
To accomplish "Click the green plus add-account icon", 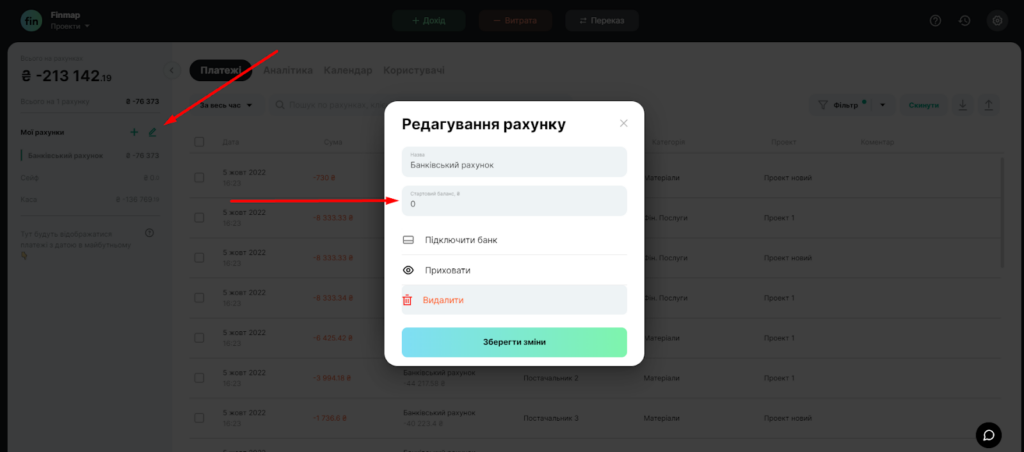I will (x=134, y=133).
